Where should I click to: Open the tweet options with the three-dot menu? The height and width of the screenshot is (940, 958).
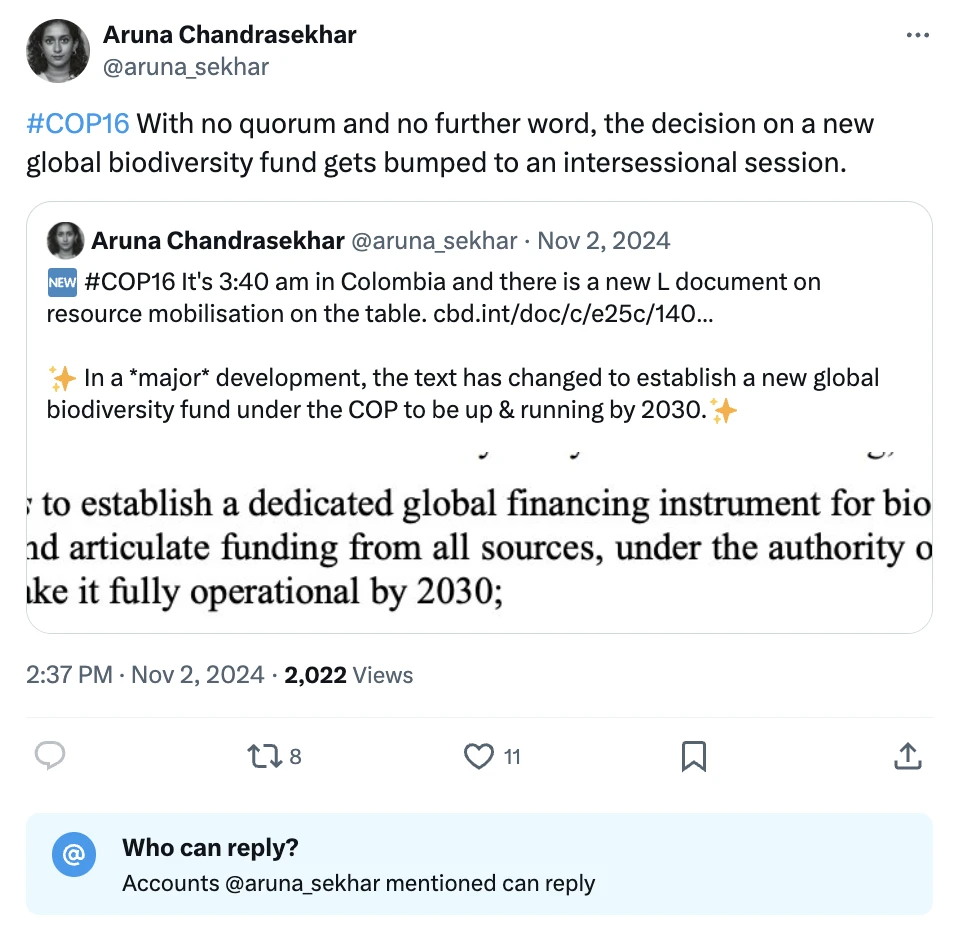(x=917, y=34)
